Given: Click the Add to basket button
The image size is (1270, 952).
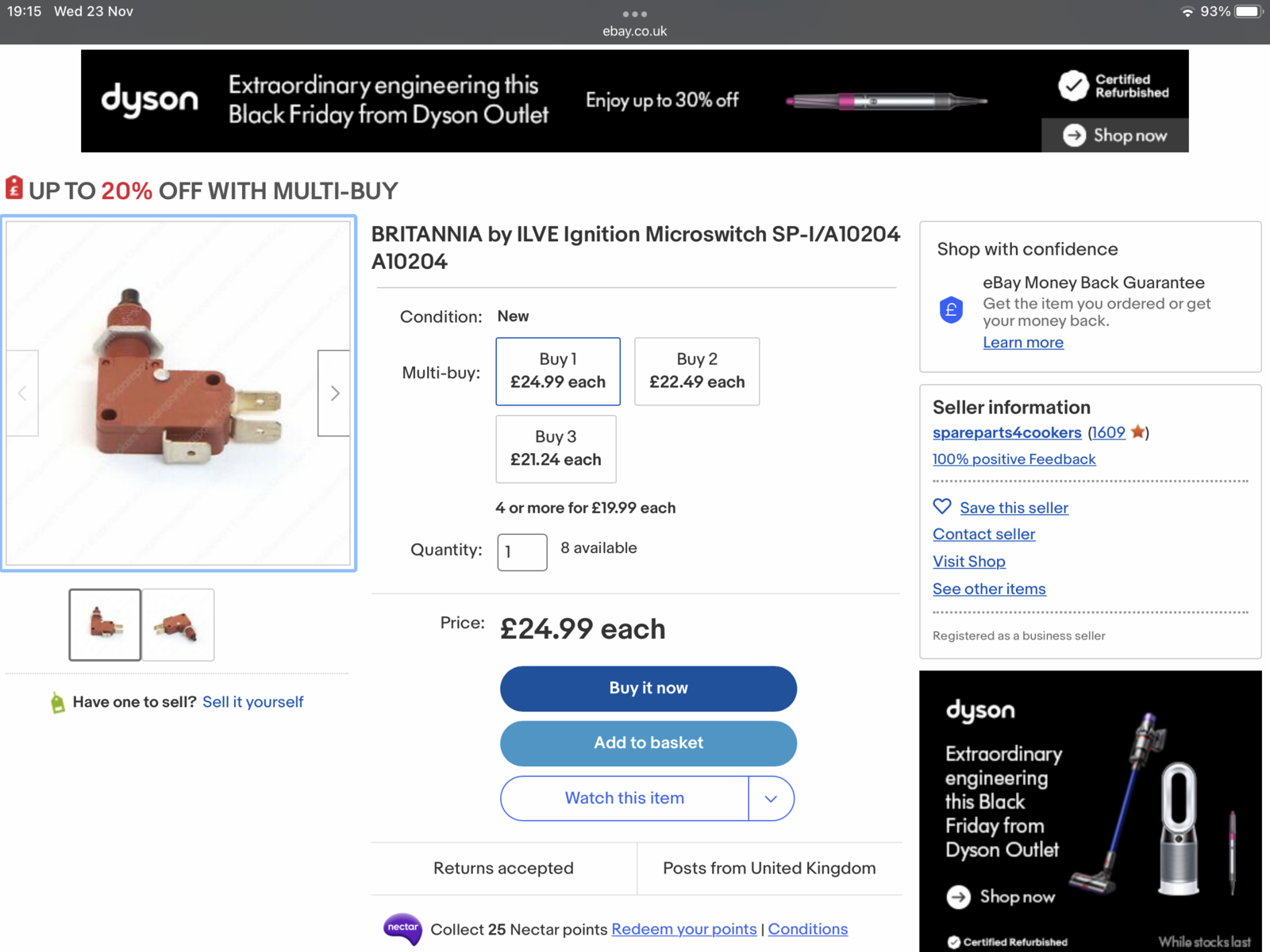Looking at the screenshot, I should [648, 743].
